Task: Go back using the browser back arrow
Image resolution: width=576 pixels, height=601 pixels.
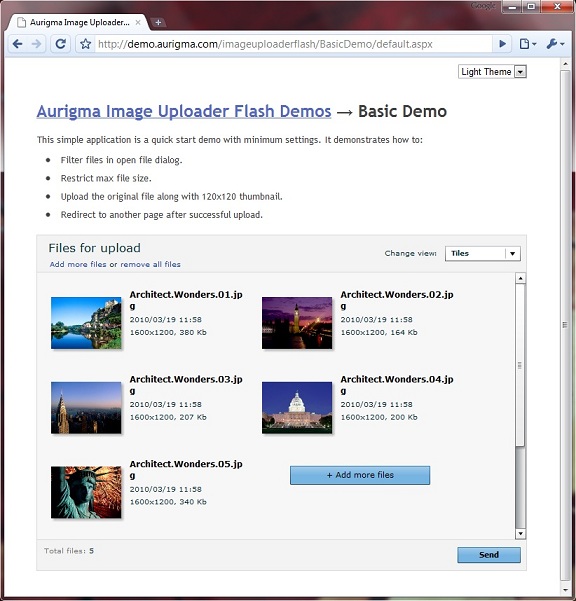Action: 17,44
